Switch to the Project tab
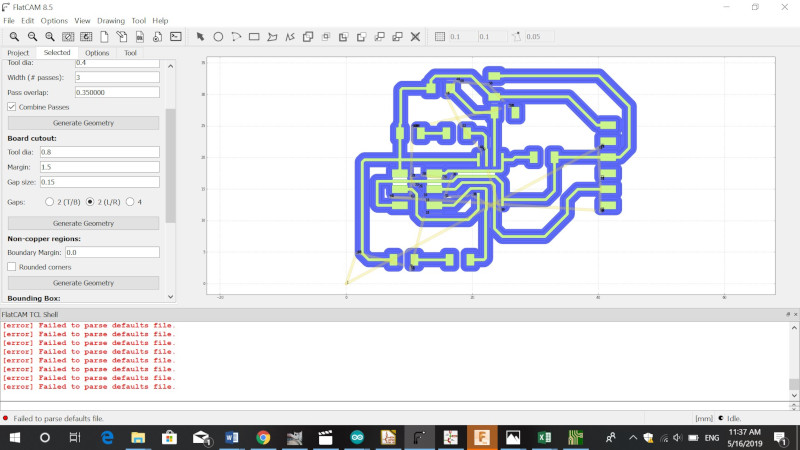Viewport: 800px width, 450px height. (18, 53)
